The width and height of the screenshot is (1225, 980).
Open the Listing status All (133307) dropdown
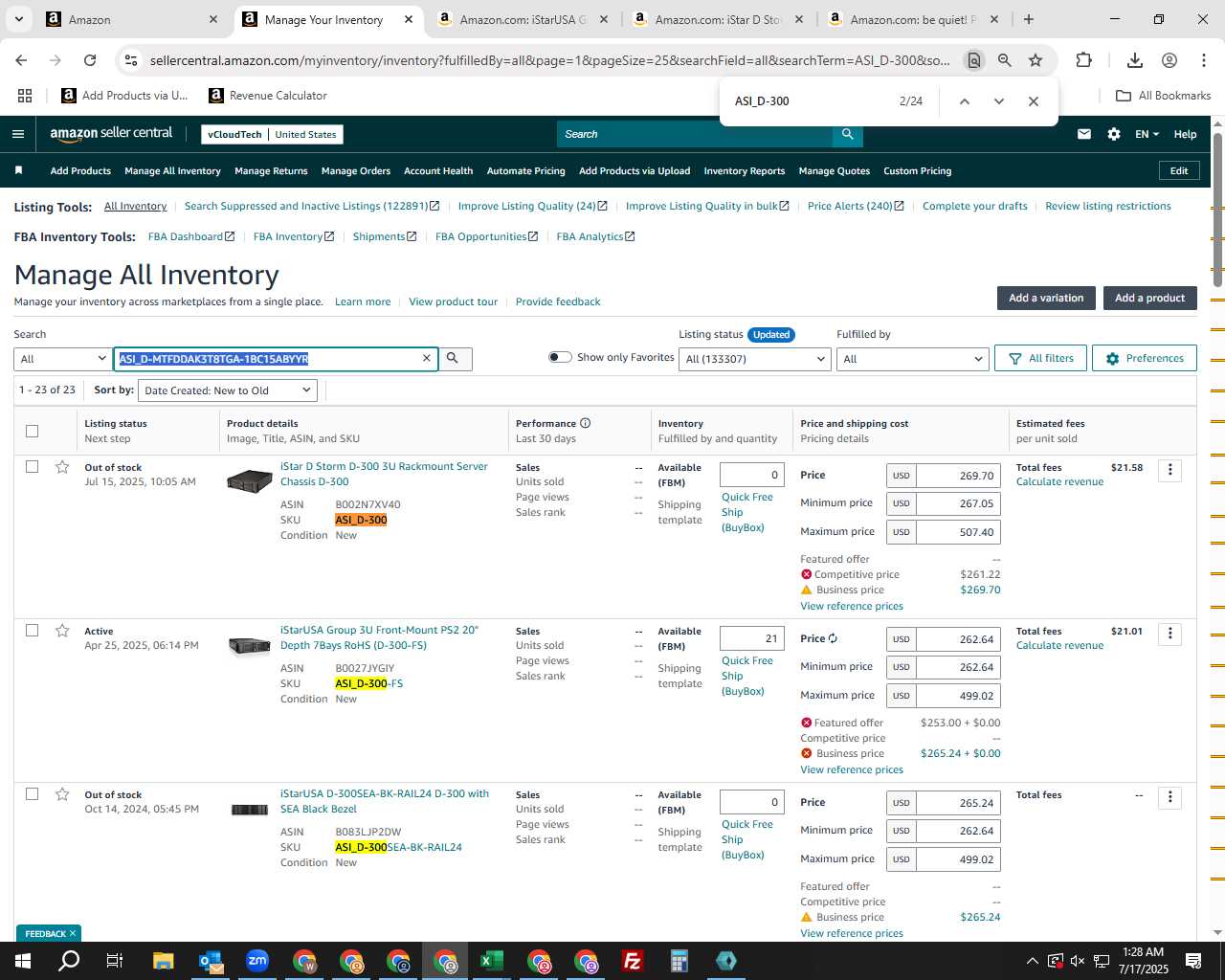click(x=755, y=359)
